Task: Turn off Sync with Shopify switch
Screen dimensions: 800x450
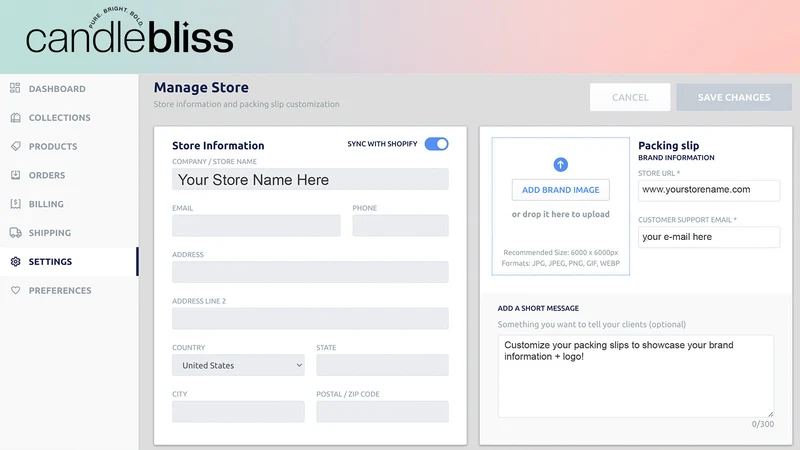Action: [x=436, y=144]
